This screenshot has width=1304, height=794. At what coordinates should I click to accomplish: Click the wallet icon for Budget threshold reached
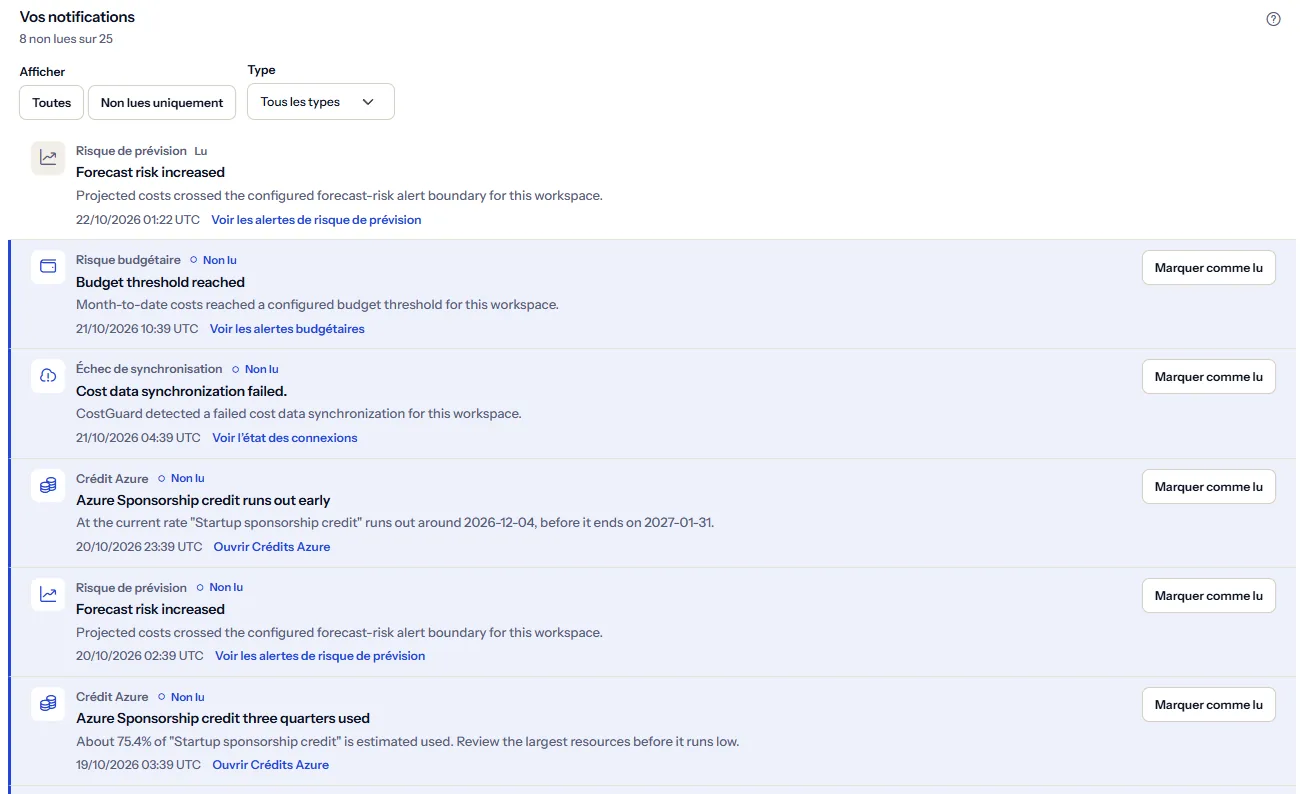[48, 267]
